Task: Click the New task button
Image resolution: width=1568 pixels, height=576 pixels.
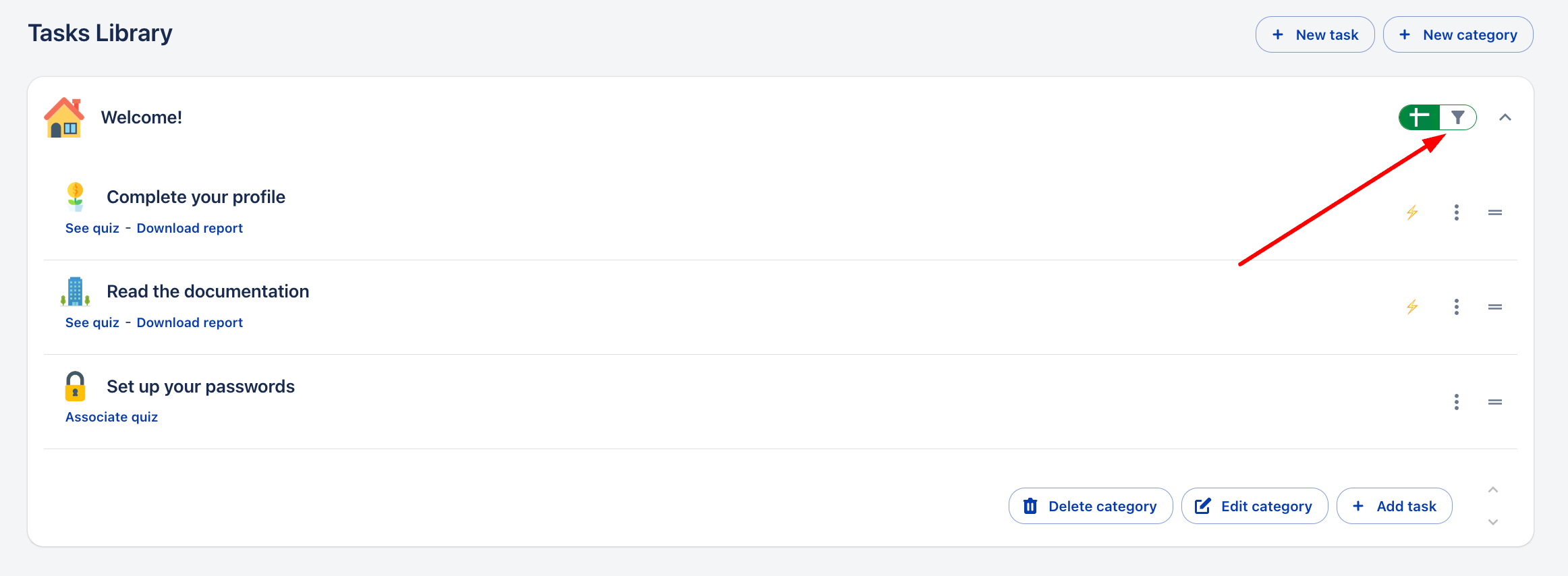Action: 1314,34
